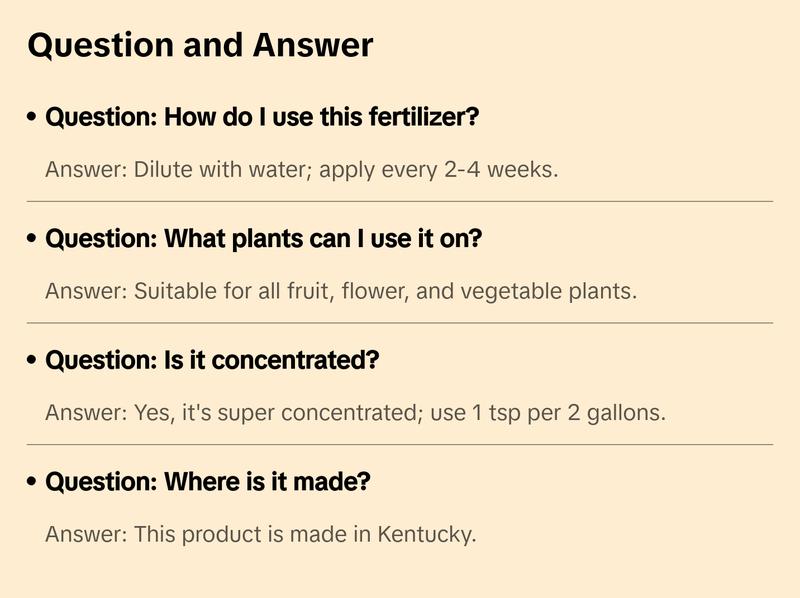Click the "Question and Answer" heading
Image resolution: width=800 pixels, height=598 pixels.
(x=200, y=46)
